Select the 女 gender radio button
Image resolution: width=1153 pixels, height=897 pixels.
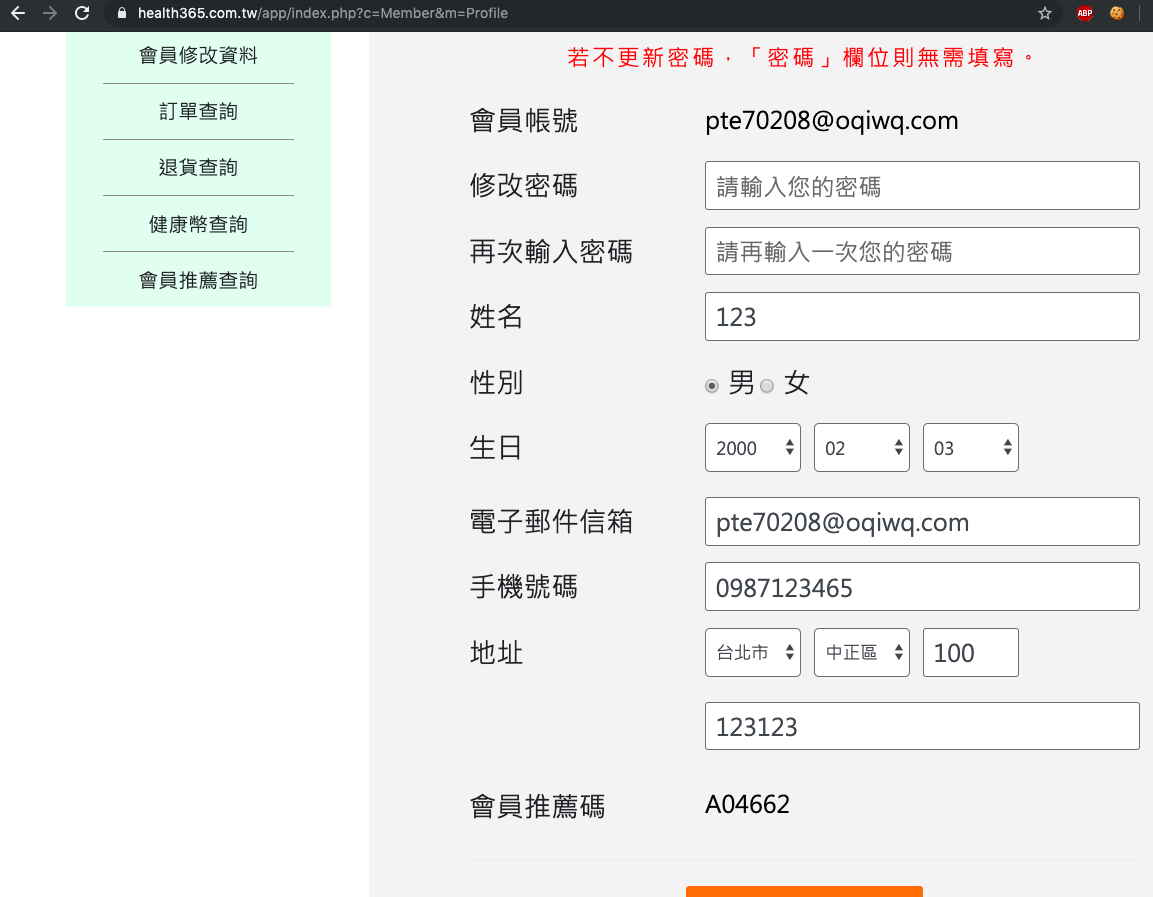point(767,386)
